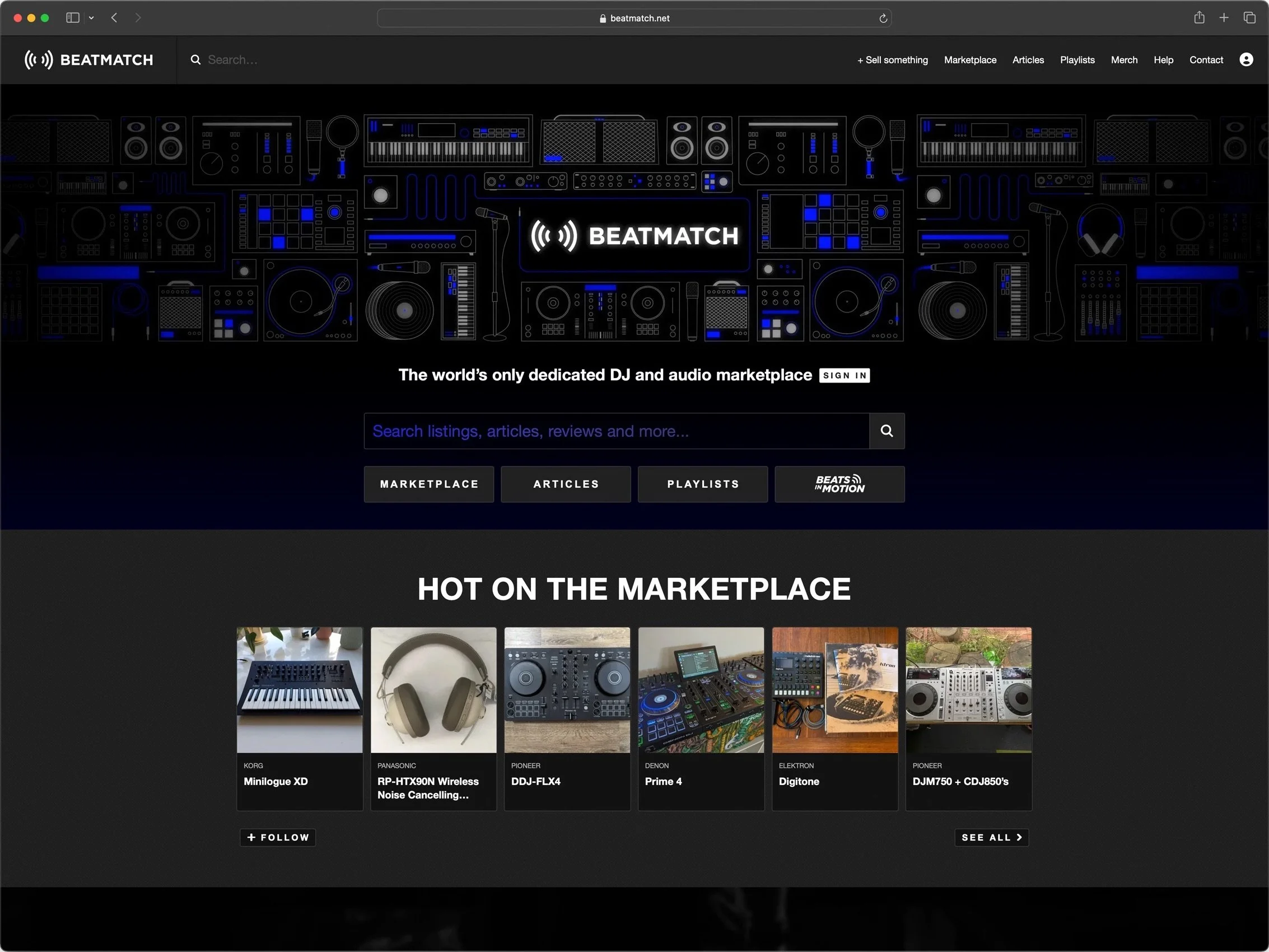The width and height of the screenshot is (1269, 952).
Task: Reload the page with refresh icon
Action: coord(883,18)
